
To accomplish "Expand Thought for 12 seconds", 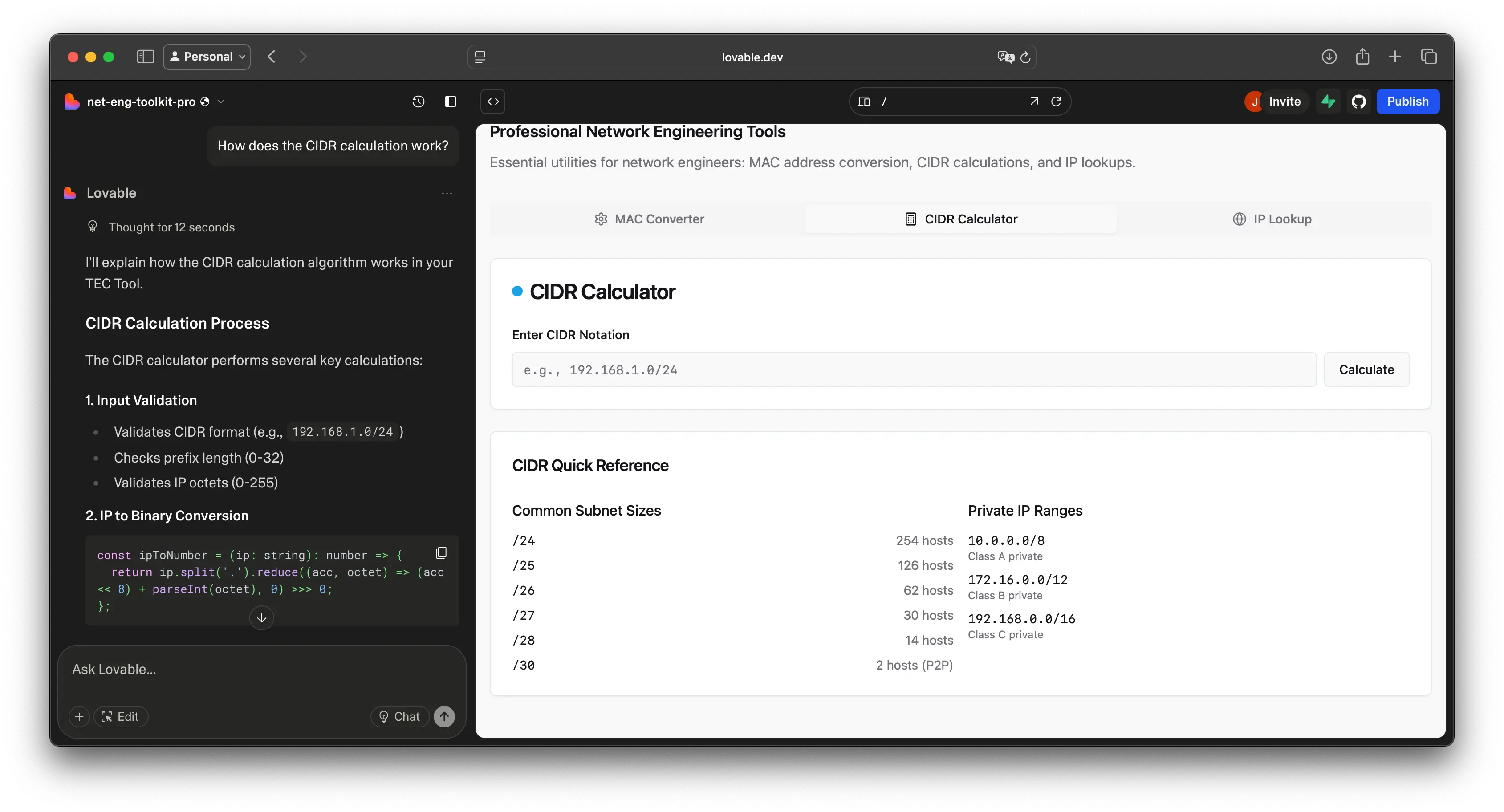I will (x=171, y=227).
